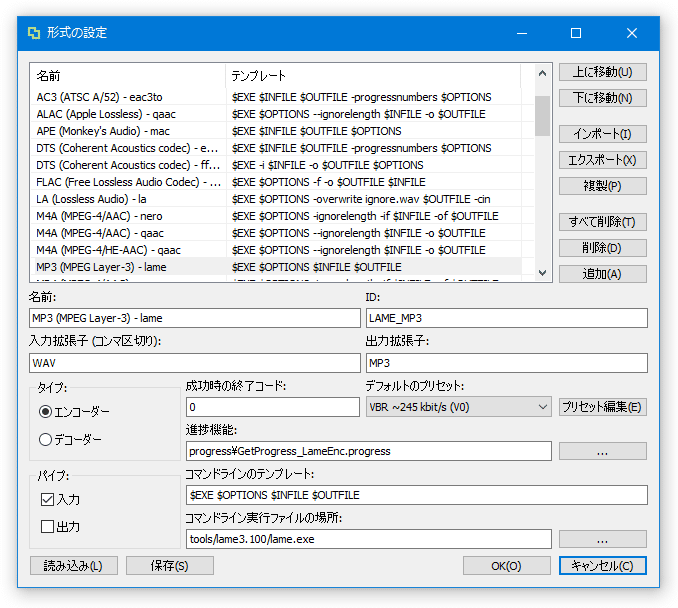Click the 削除(D) delete button

tap(602, 248)
